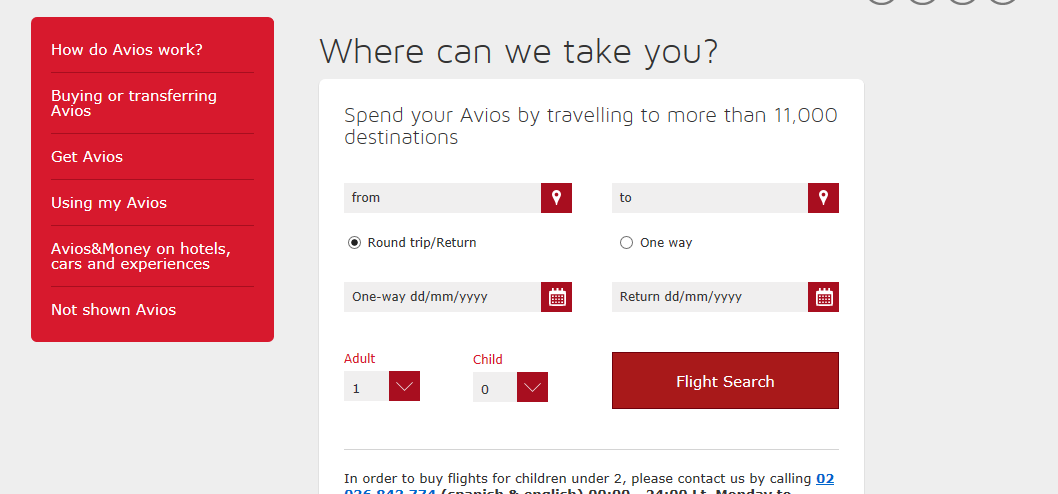The height and width of the screenshot is (494, 1058).
Task: Go to Buying or transferring Avios
Action: (134, 103)
